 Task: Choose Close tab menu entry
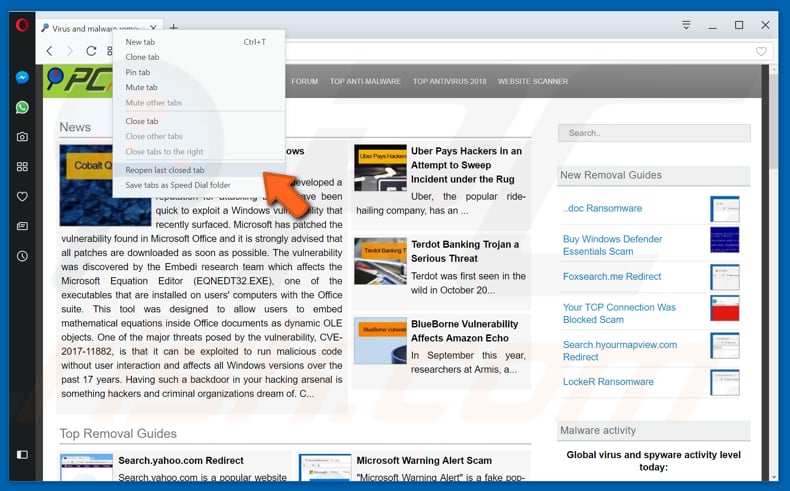(199, 121)
